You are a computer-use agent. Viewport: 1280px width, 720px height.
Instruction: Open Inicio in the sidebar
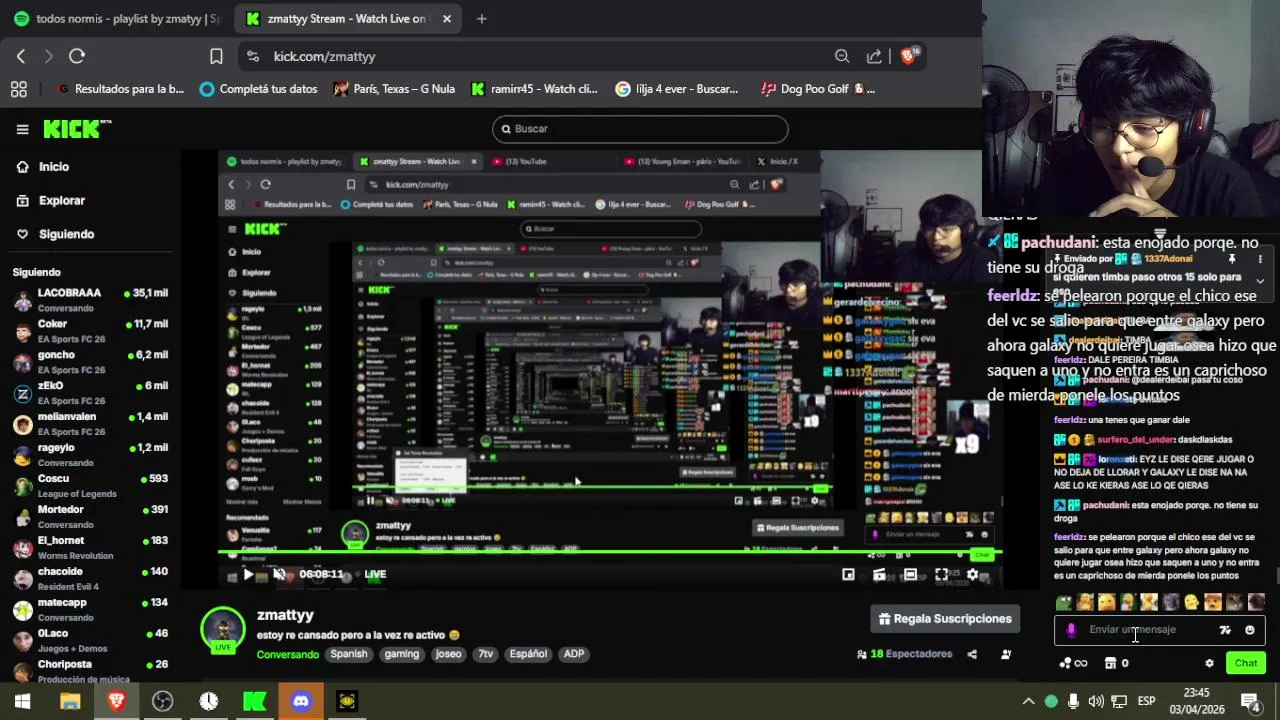(x=54, y=167)
